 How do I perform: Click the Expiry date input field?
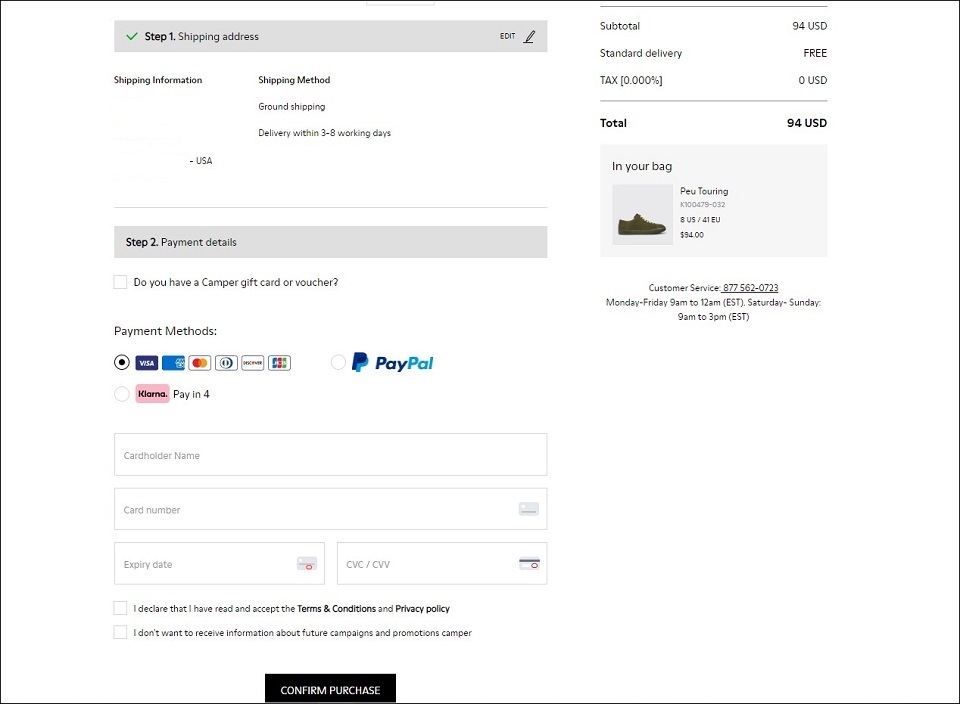(x=219, y=564)
